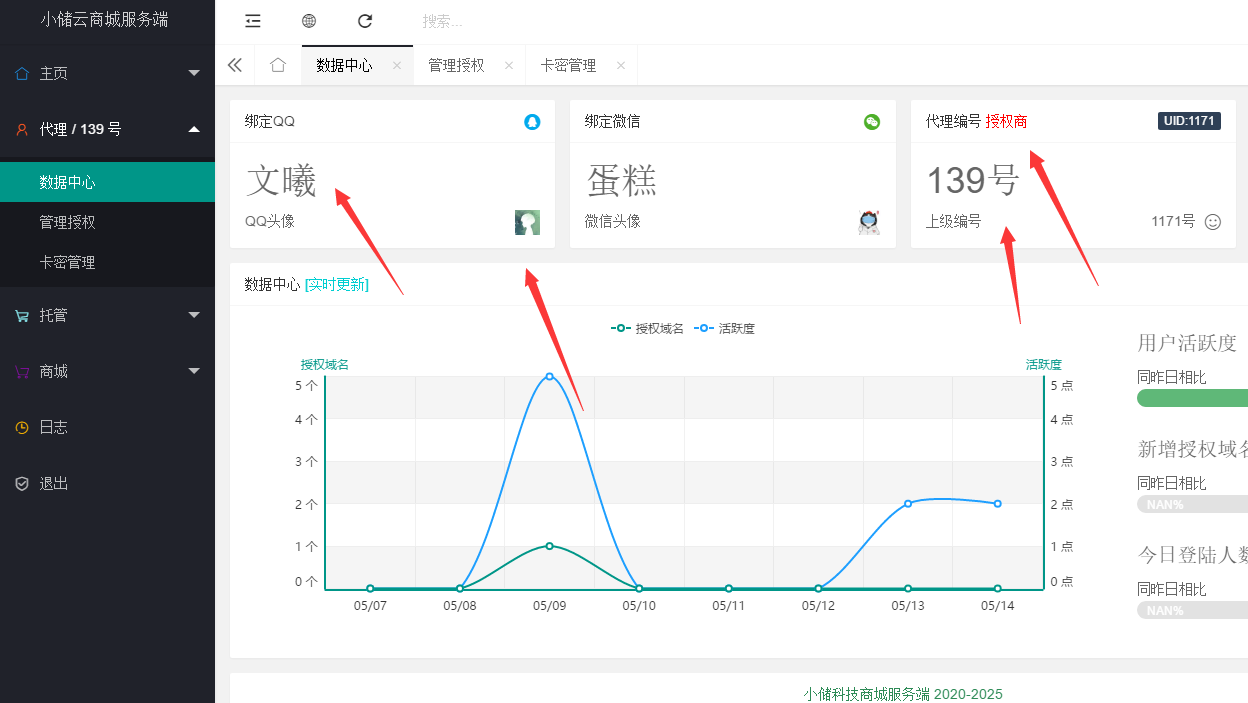Screen dimensions: 1248x703
Task: Click the QQ头像 avatar thumbnail
Action: [527, 221]
